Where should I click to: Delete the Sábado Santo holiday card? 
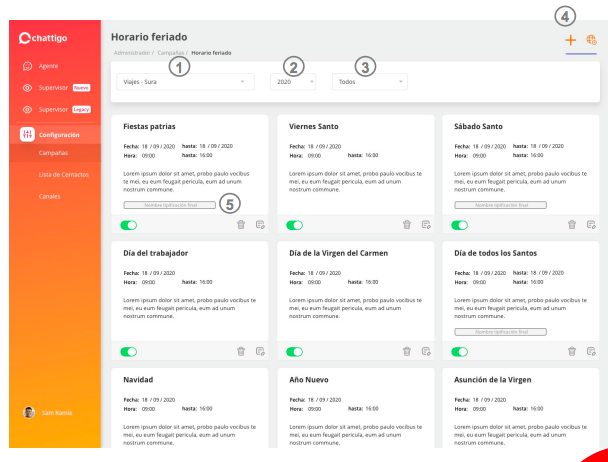point(573,225)
